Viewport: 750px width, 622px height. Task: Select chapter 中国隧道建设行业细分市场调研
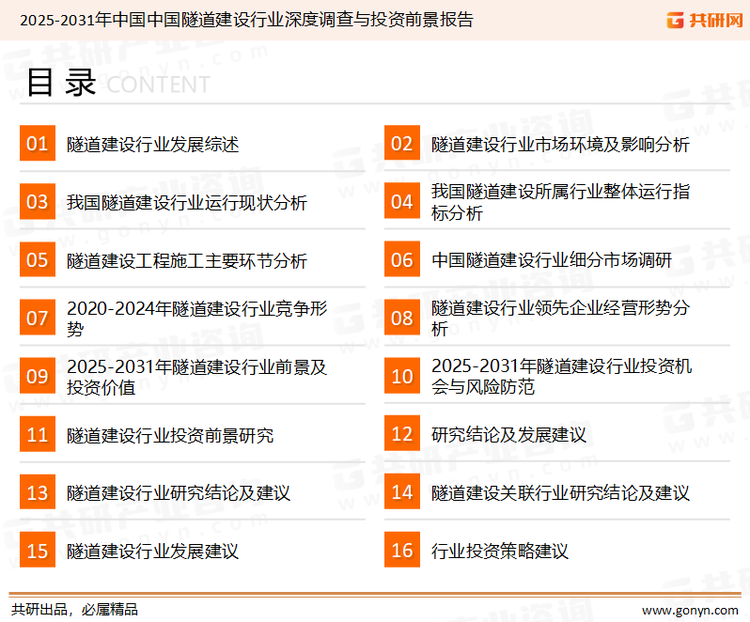(551, 260)
